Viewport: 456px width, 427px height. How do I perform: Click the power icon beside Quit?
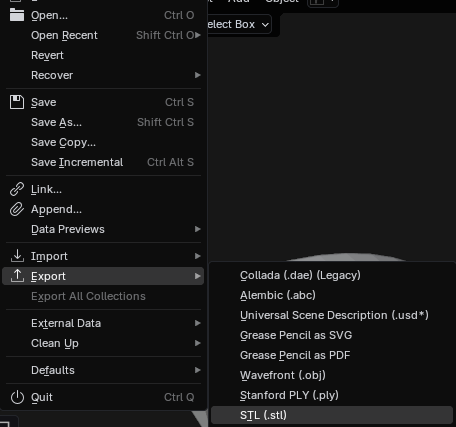(17, 397)
